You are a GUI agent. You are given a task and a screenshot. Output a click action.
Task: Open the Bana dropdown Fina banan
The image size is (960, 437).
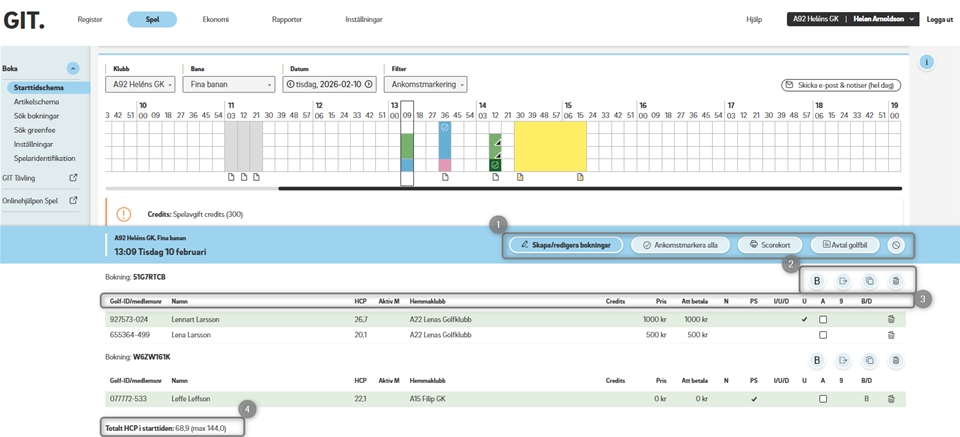click(x=229, y=85)
